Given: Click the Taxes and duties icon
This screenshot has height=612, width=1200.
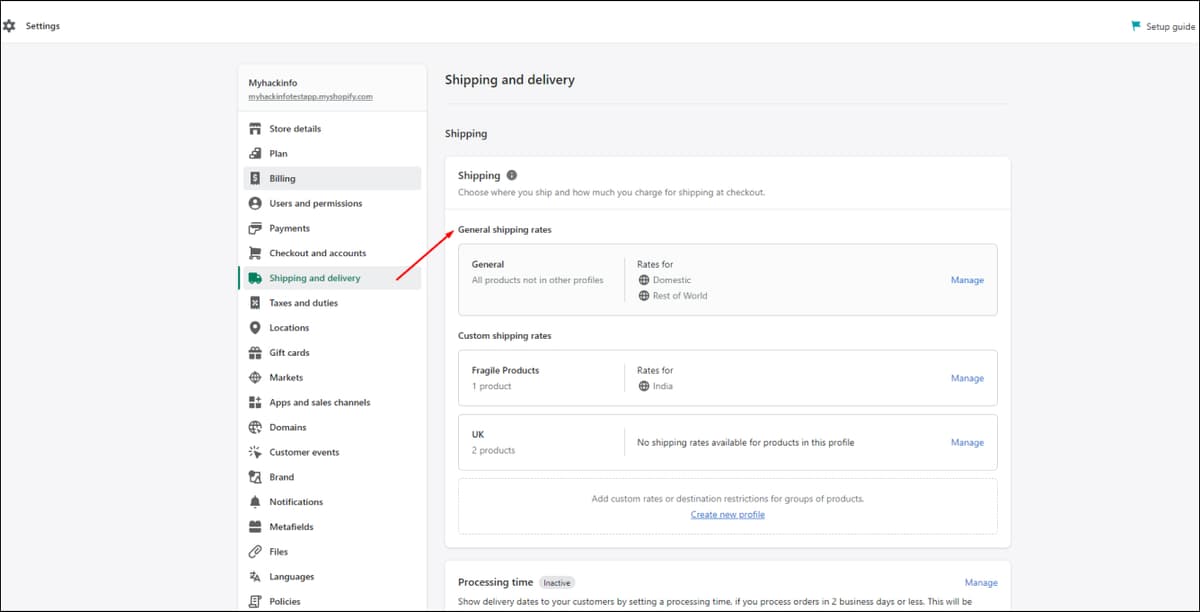Looking at the screenshot, I should tap(255, 303).
